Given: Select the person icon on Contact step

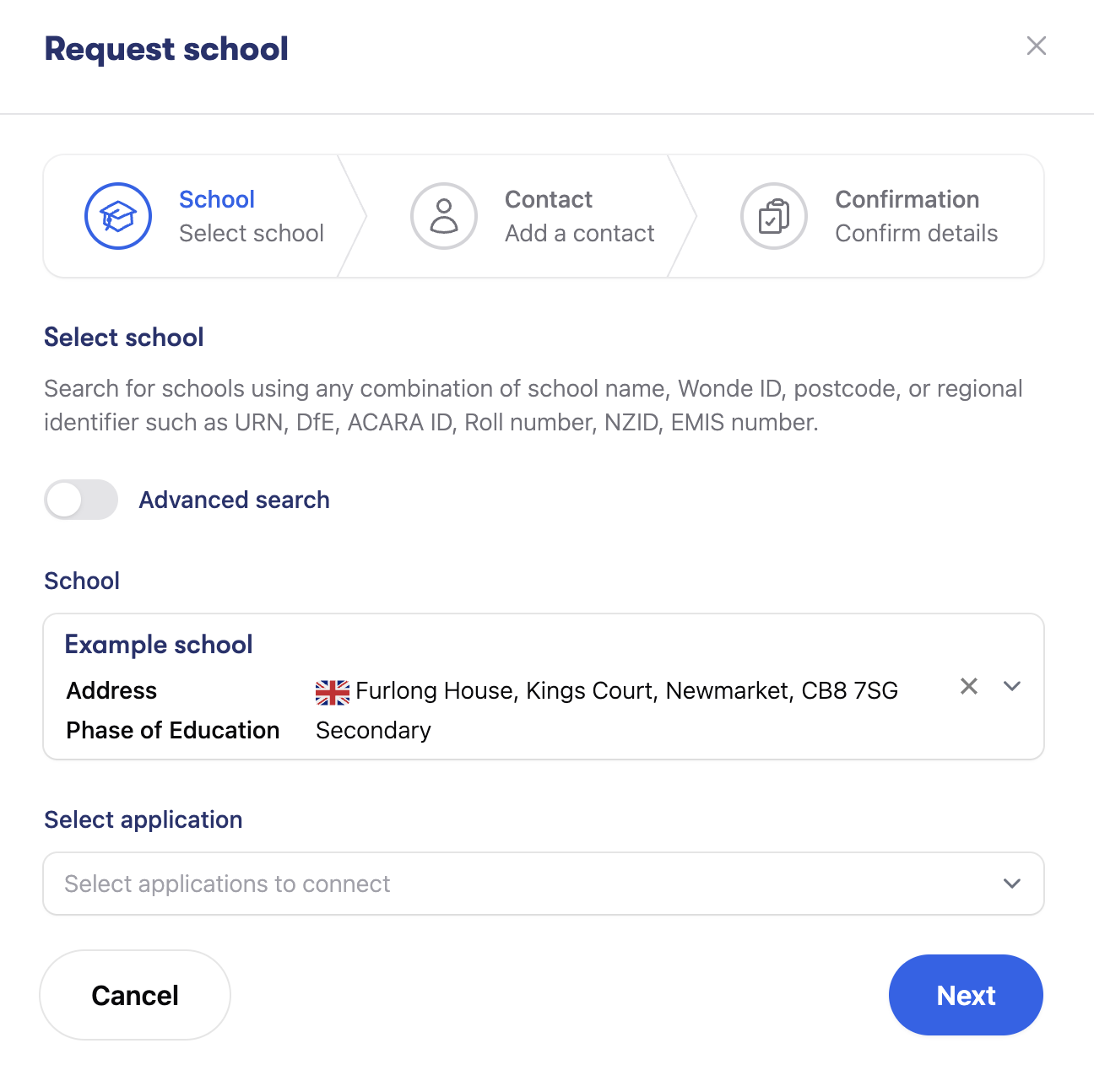Looking at the screenshot, I should [x=443, y=216].
